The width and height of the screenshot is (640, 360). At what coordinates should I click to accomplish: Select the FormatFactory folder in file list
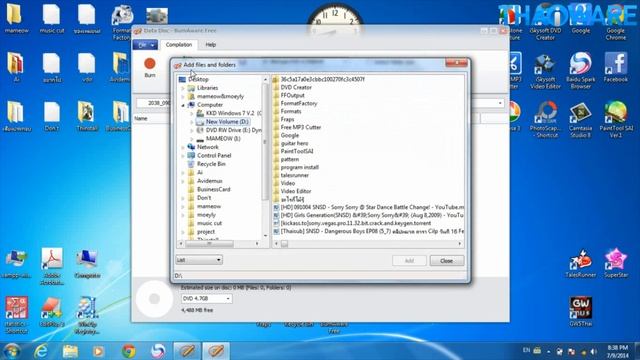[299, 103]
